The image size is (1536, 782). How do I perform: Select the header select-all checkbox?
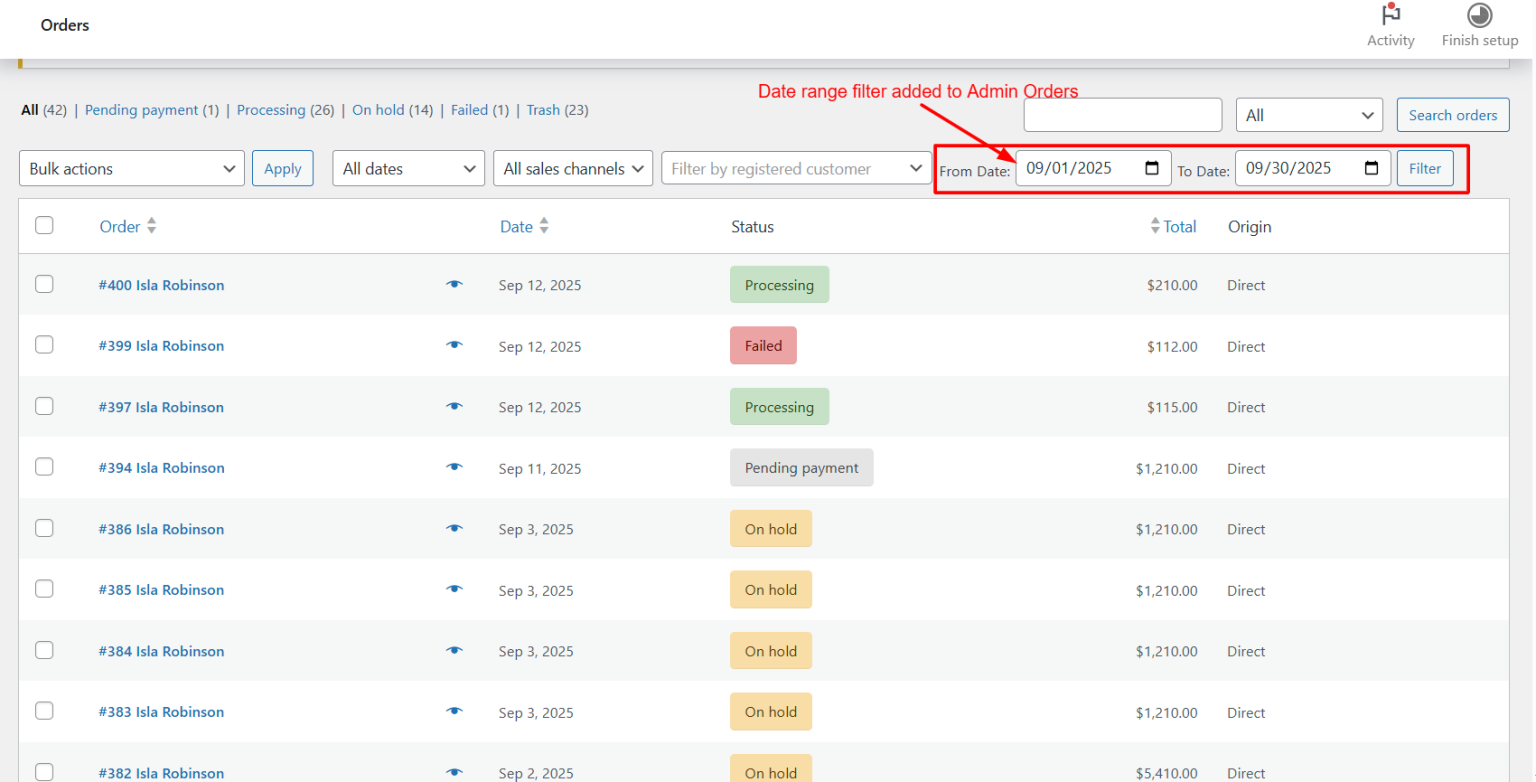click(x=44, y=225)
